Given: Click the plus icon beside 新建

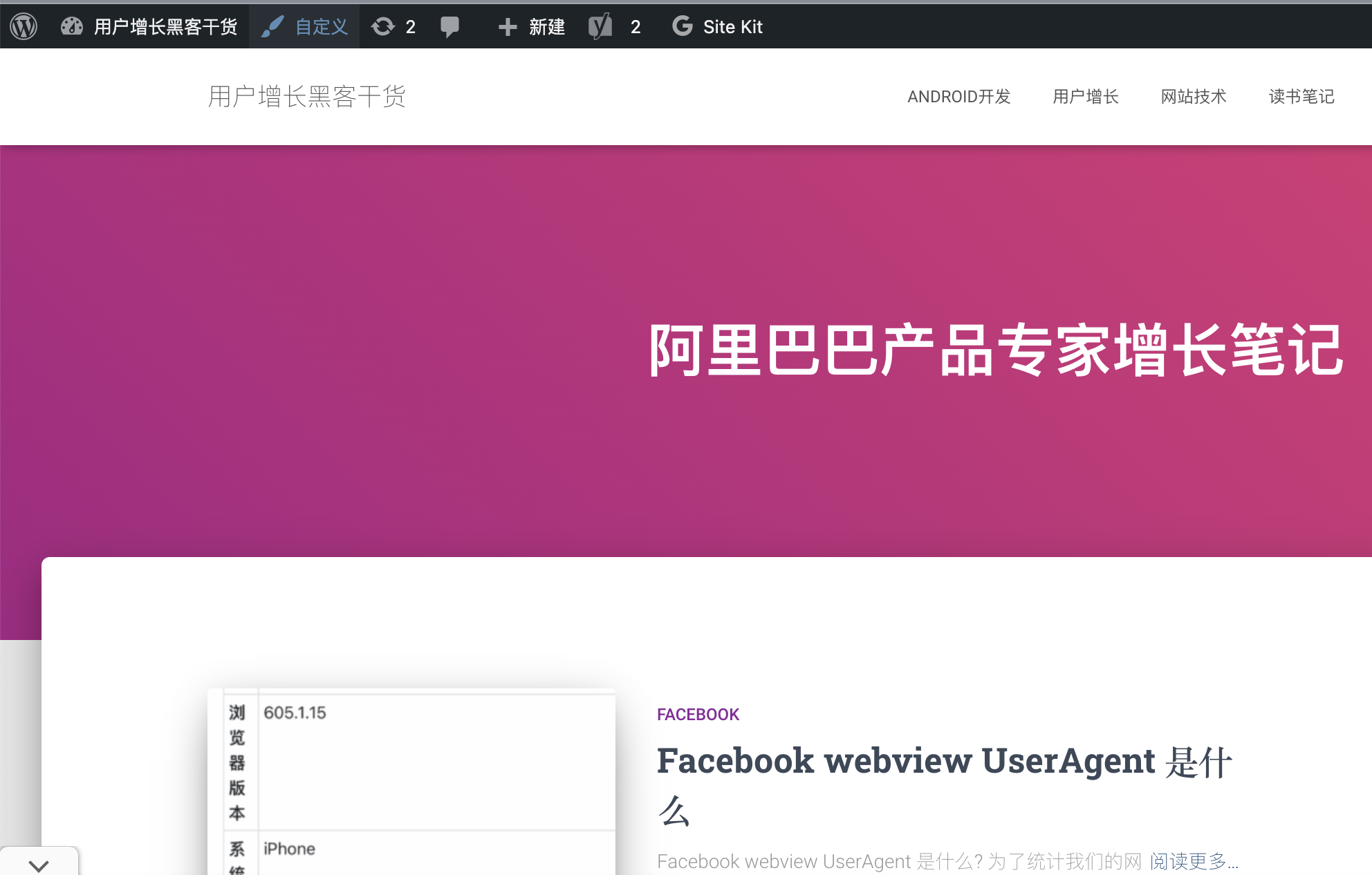Looking at the screenshot, I should [x=508, y=26].
